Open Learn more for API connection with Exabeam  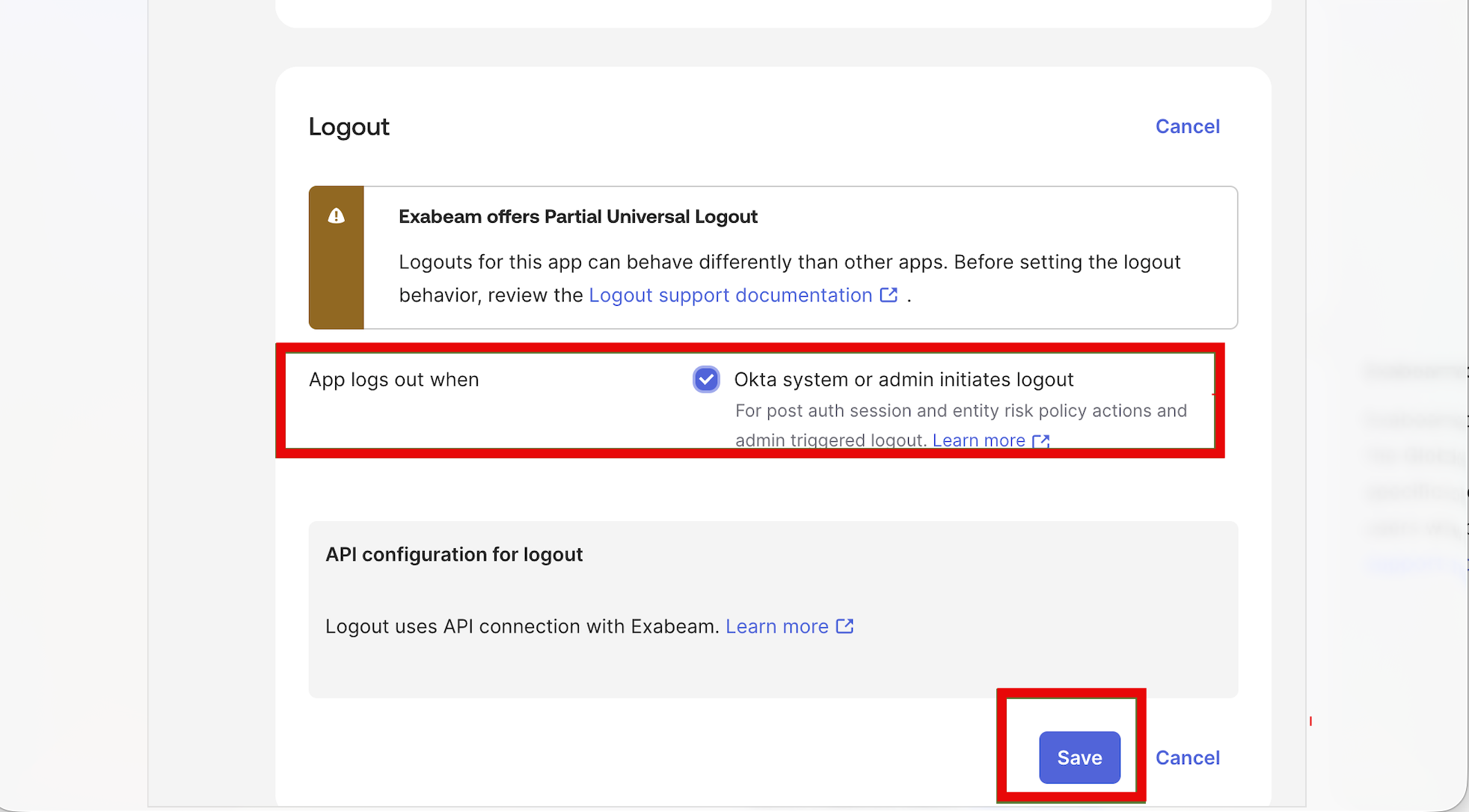[x=777, y=626]
